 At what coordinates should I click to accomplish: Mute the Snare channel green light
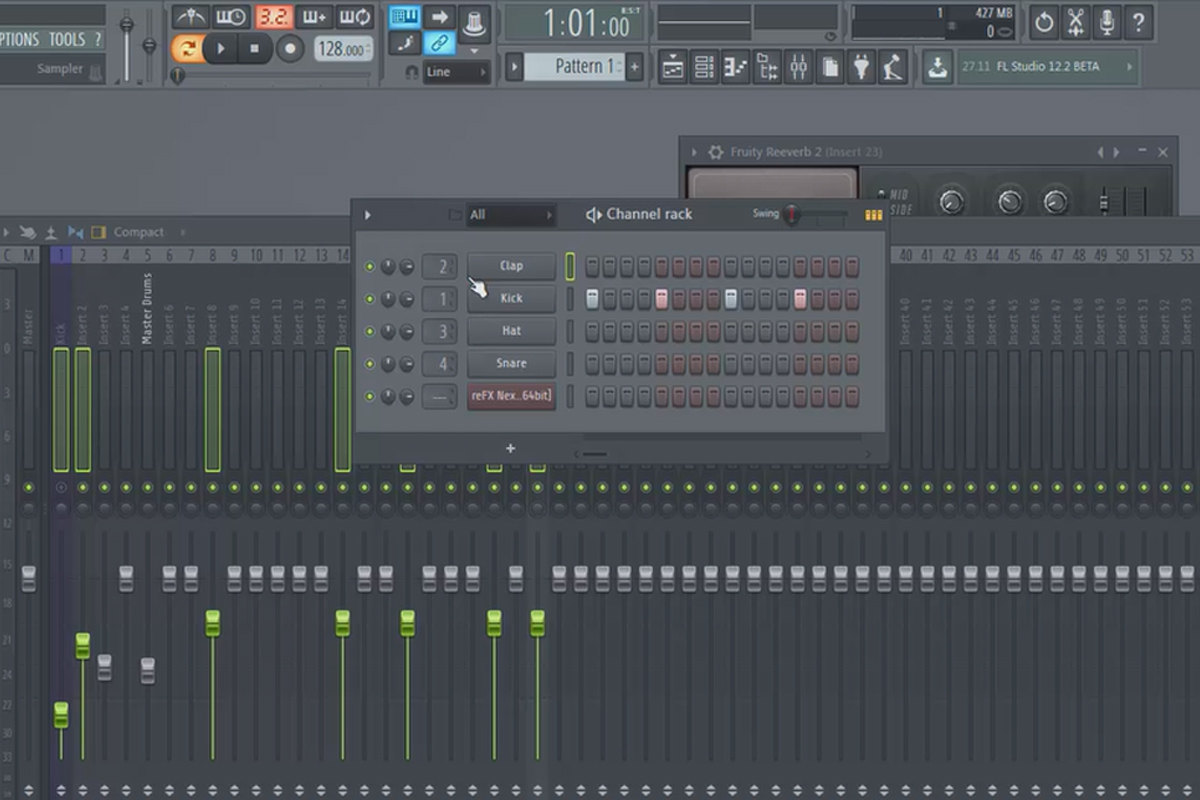click(370, 364)
